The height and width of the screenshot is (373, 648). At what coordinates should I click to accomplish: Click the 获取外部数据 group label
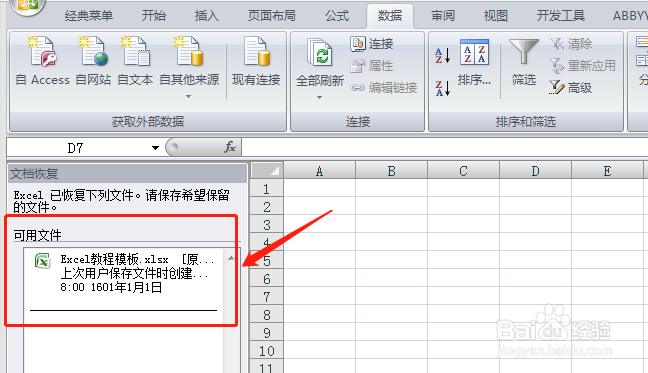point(148,122)
